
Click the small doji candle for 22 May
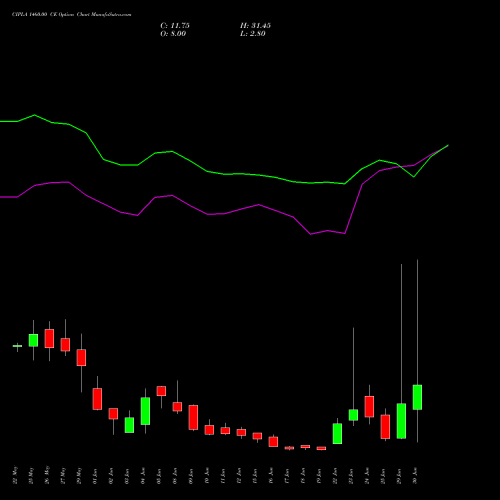[x=17, y=346]
